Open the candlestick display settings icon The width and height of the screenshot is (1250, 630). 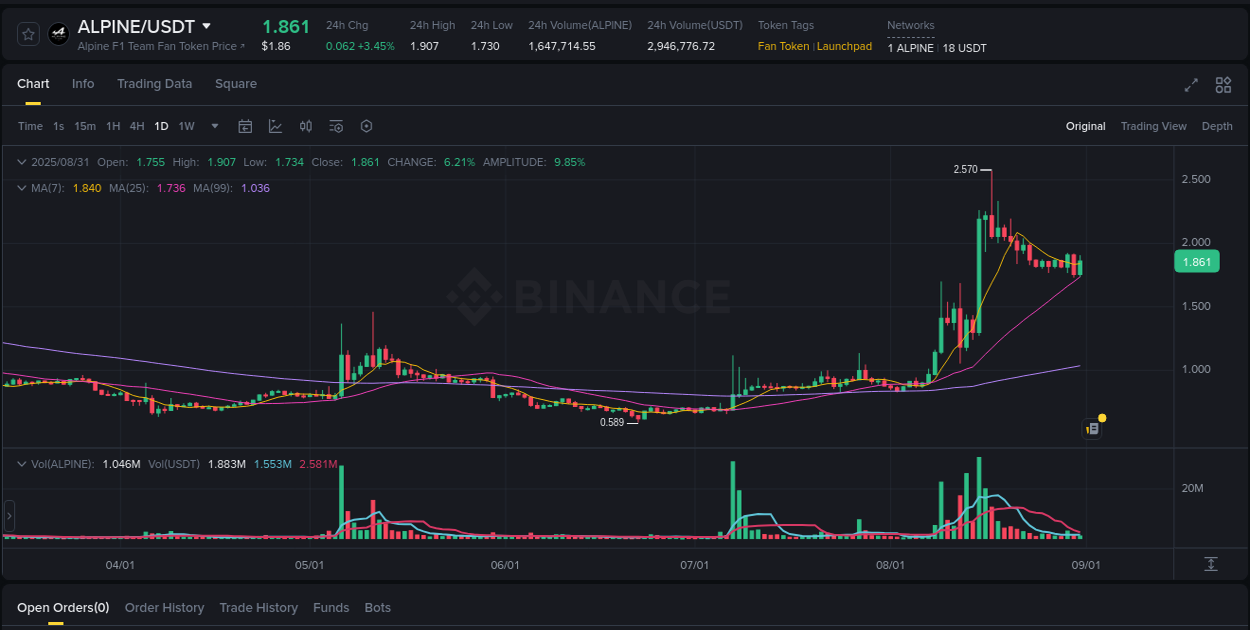point(306,126)
